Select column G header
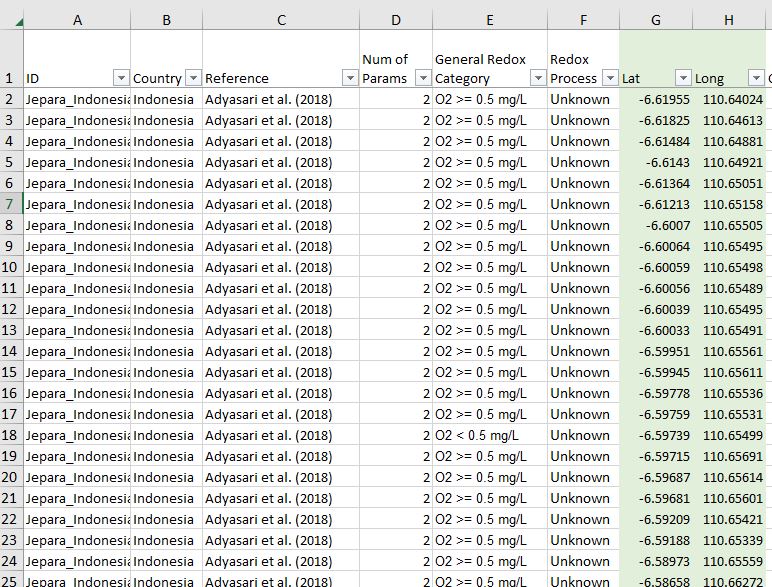 click(656, 20)
